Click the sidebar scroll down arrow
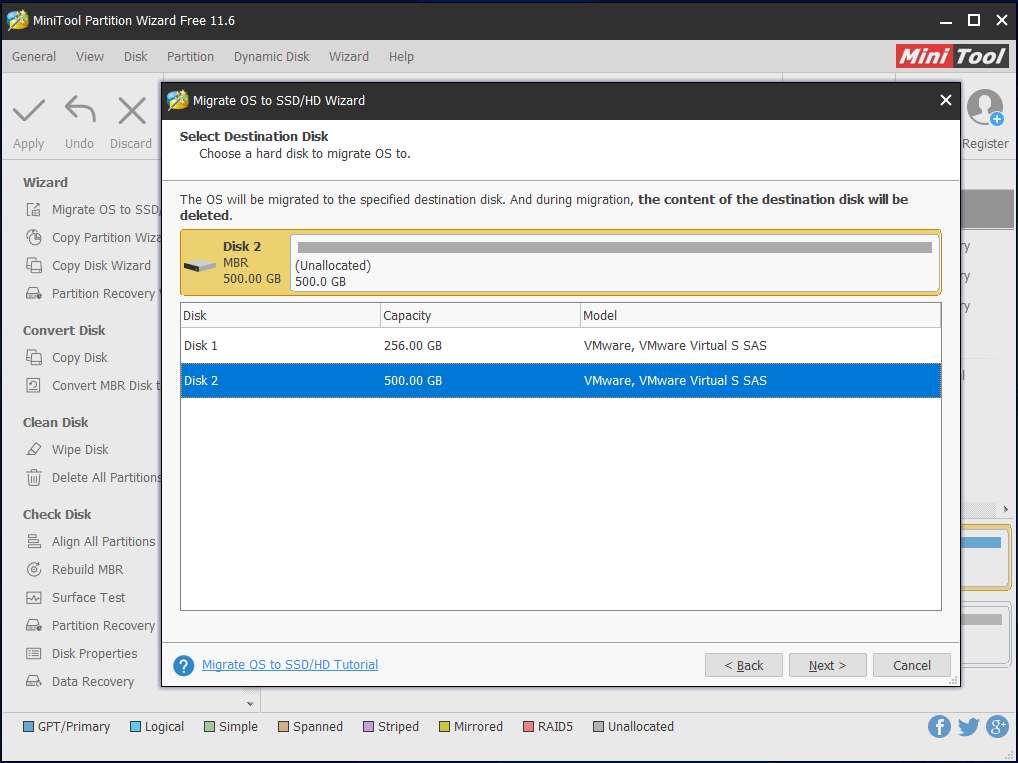Screen dimensions: 1018x763 point(250,704)
